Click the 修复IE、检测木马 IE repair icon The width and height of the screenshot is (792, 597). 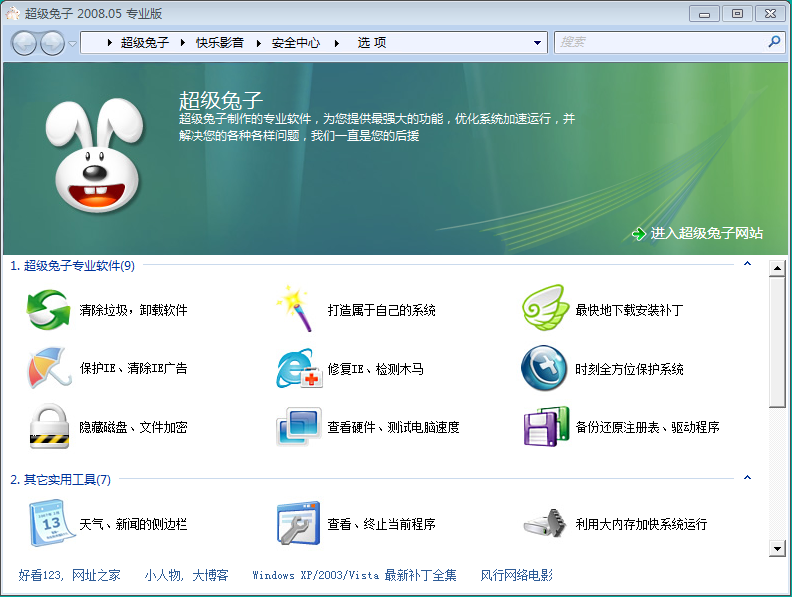click(x=297, y=369)
